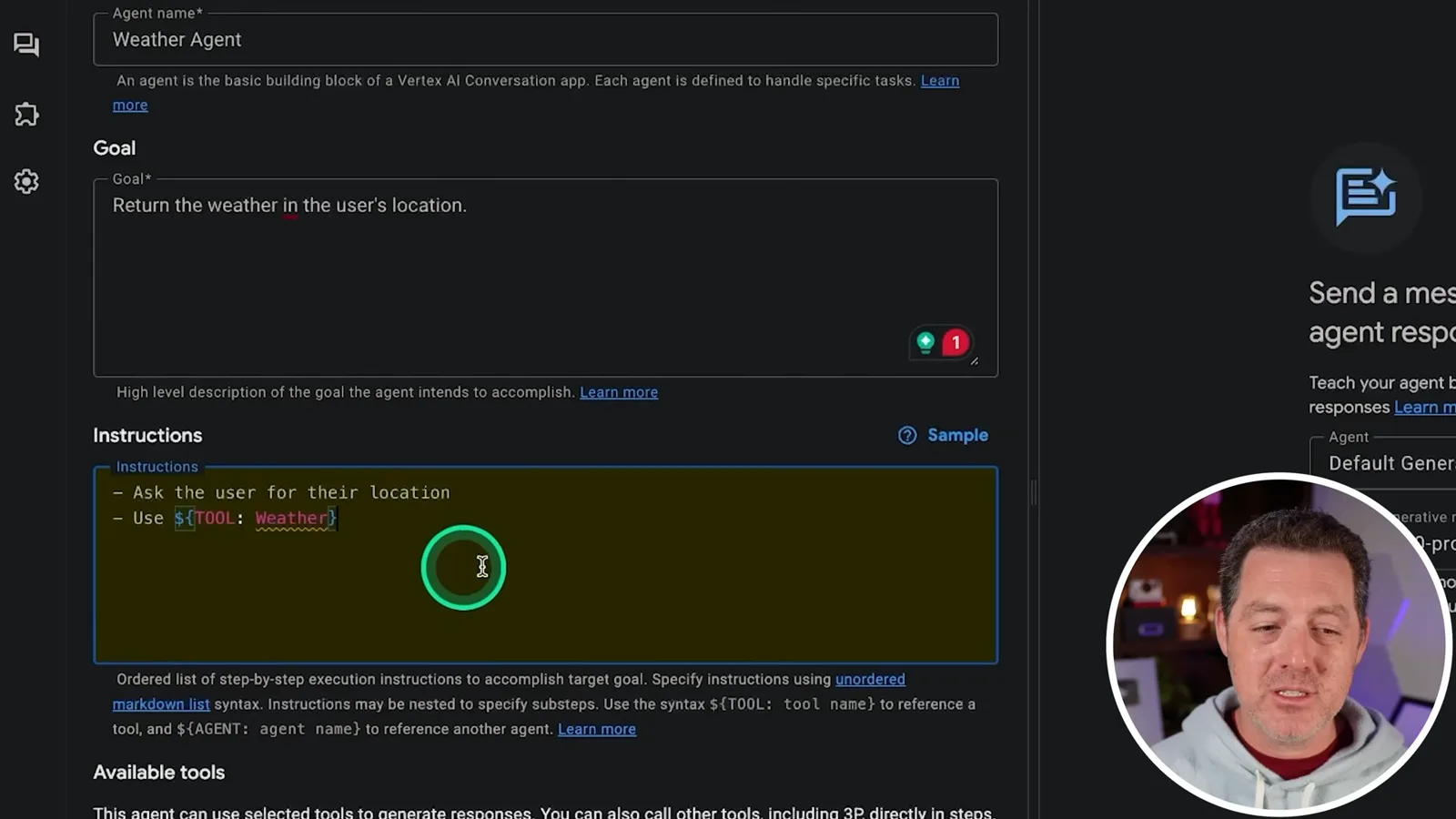Open the conversations chat icon in sidebar
This screenshot has width=1456, height=819.
coord(26,45)
